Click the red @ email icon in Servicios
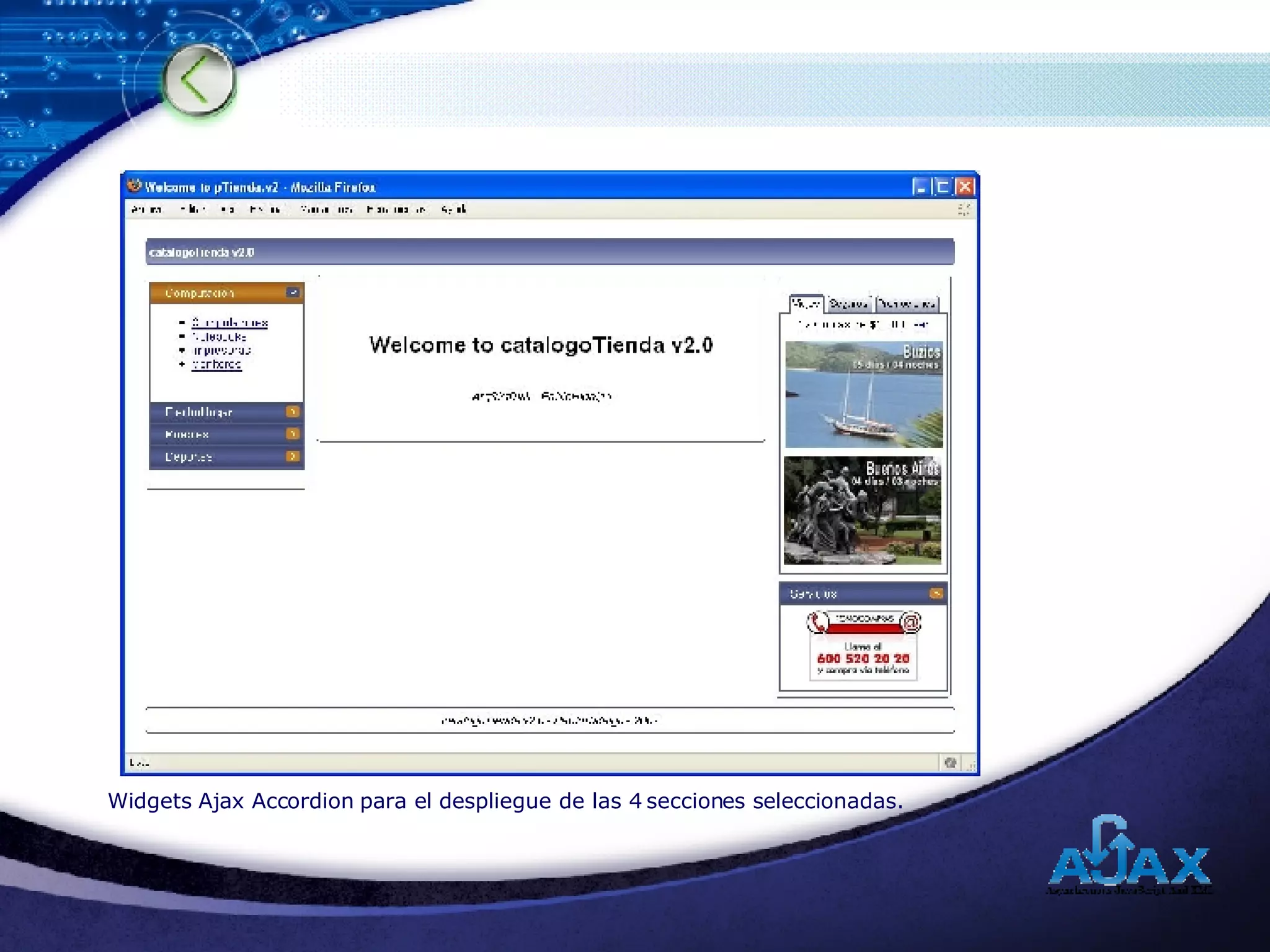Screen dimensions: 1270x952 pyautogui.click(x=910, y=622)
